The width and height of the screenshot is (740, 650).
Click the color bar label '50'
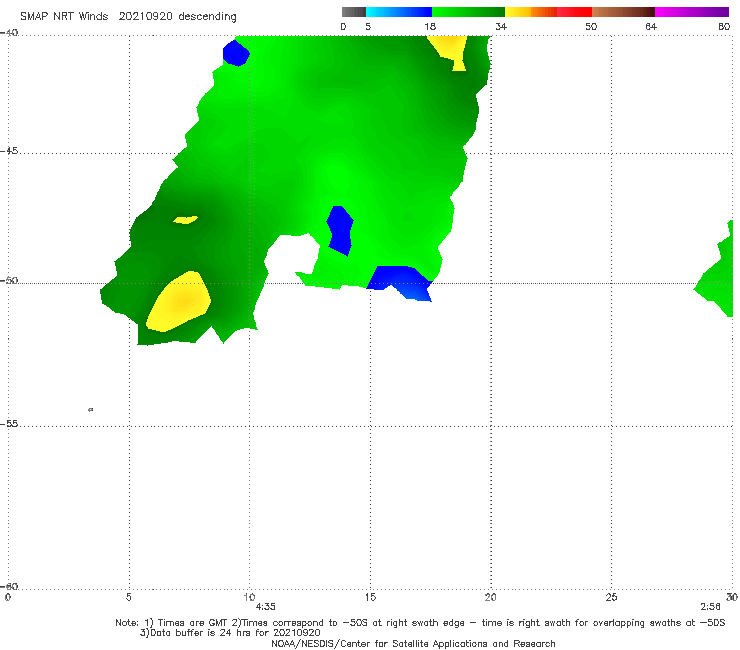tap(591, 26)
